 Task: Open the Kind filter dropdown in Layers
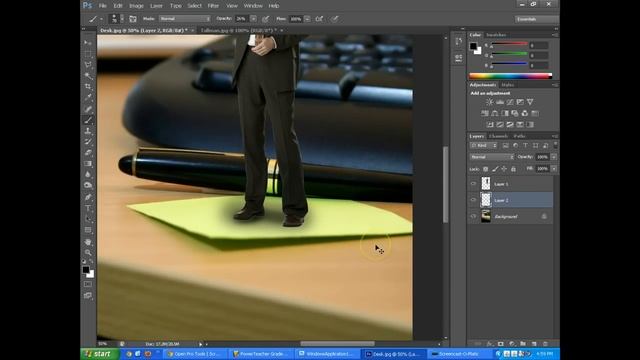coord(484,146)
